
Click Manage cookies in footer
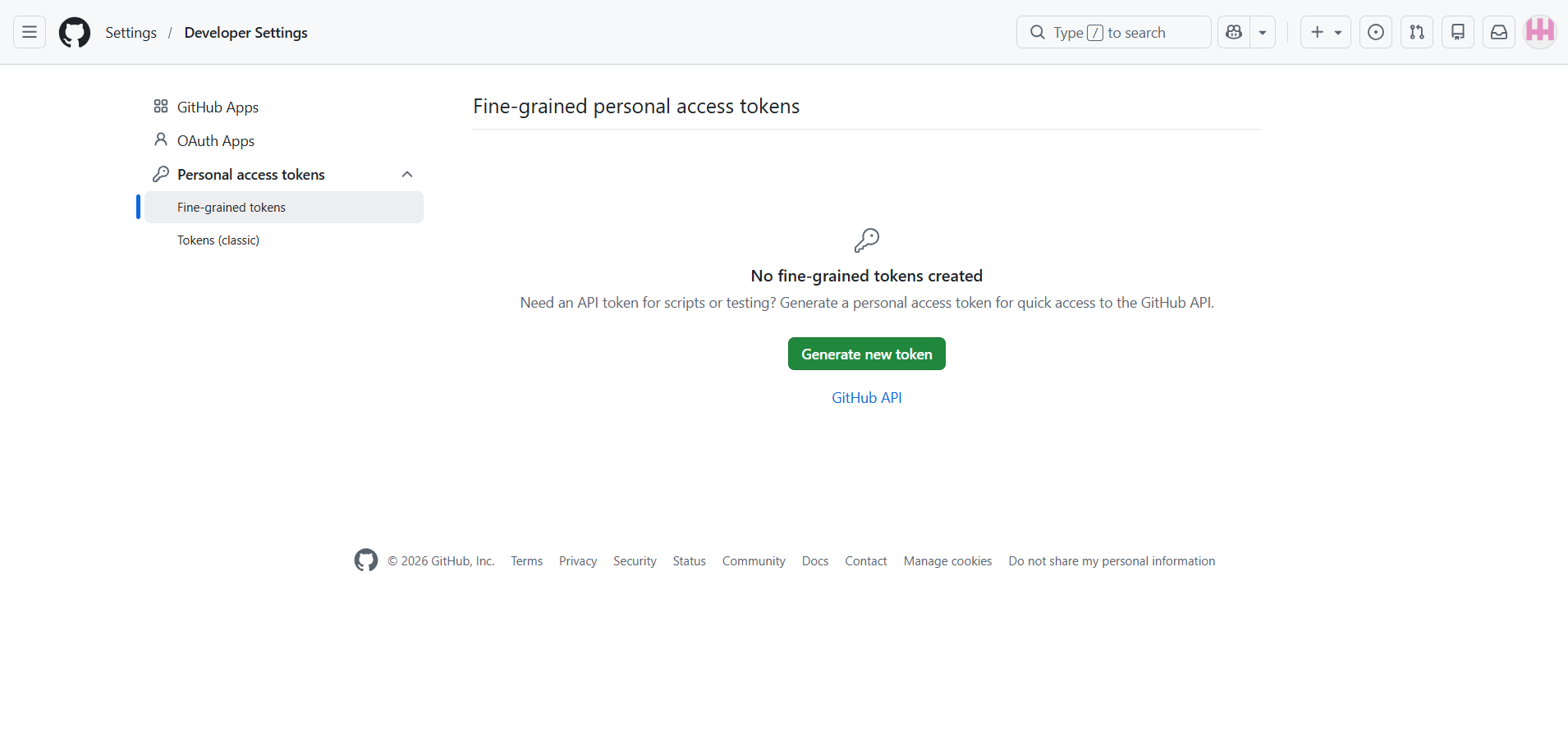coord(948,561)
